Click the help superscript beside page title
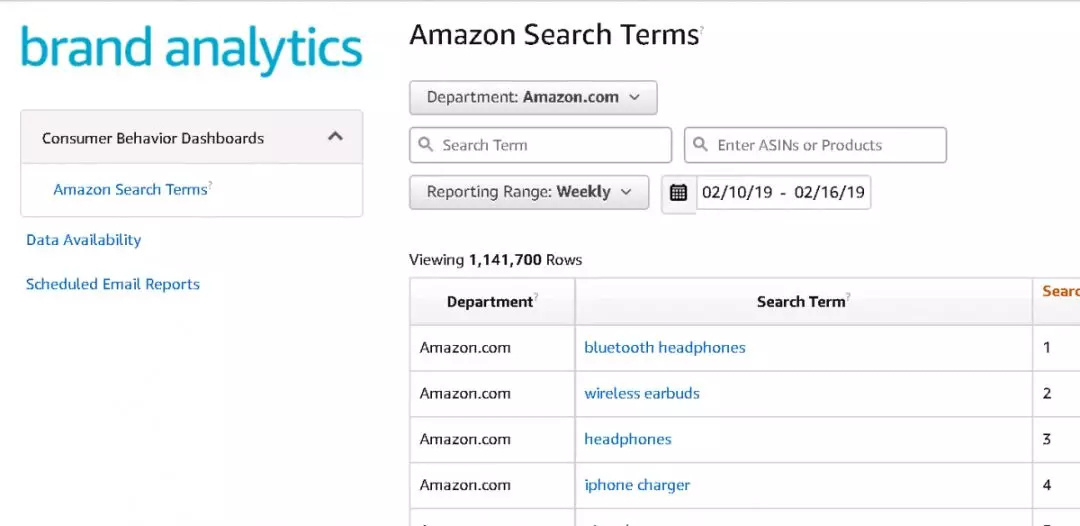 coord(701,30)
